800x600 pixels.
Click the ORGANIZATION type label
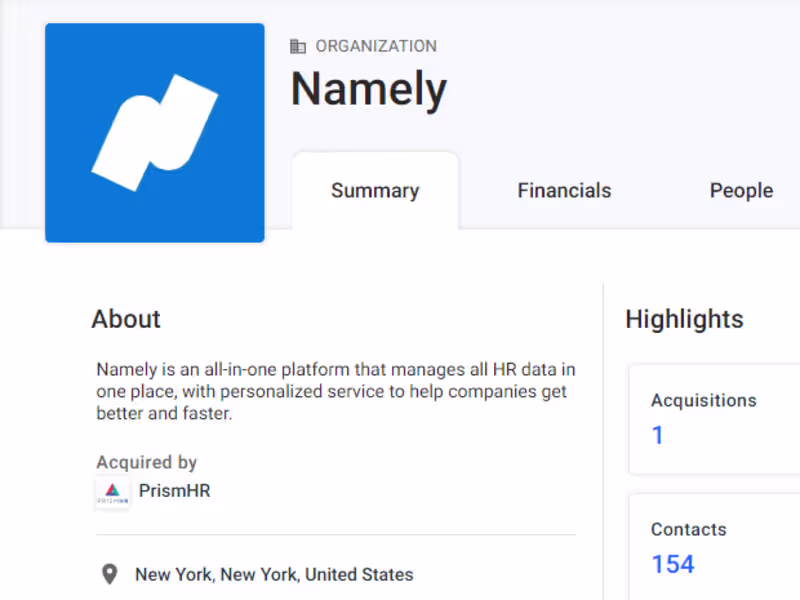click(x=376, y=46)
